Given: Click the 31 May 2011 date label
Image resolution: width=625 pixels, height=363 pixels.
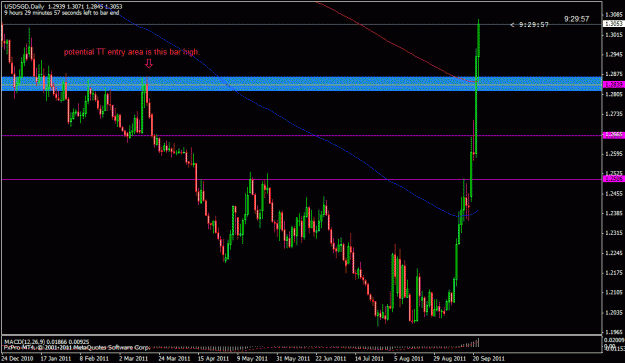Looking at the screenshot, I should coord(293,358).
